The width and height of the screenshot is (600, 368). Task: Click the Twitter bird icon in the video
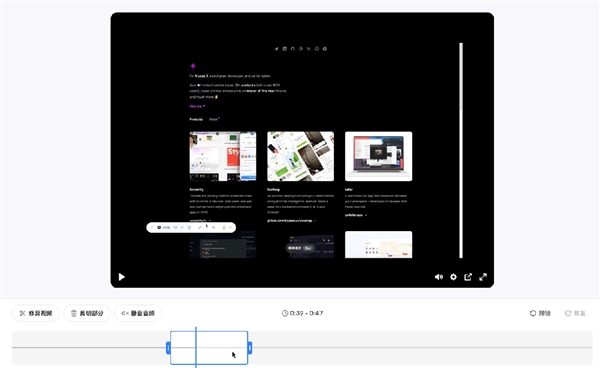click(x=277, y=49)
